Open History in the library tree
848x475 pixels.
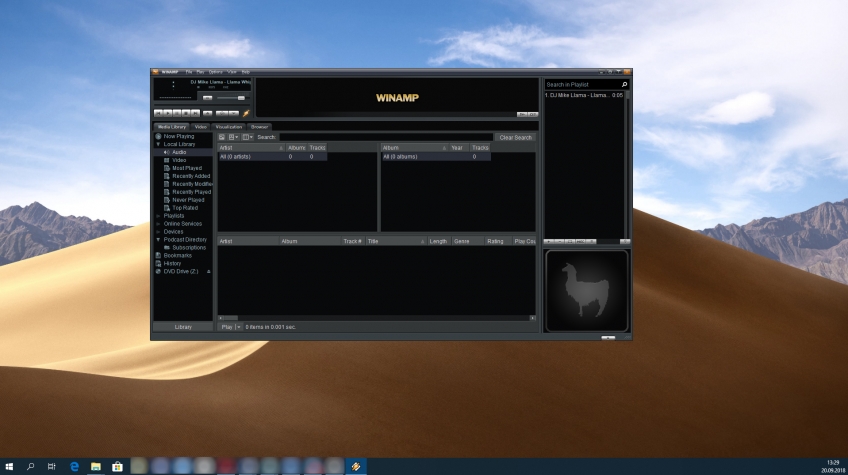tap(172, 263)
